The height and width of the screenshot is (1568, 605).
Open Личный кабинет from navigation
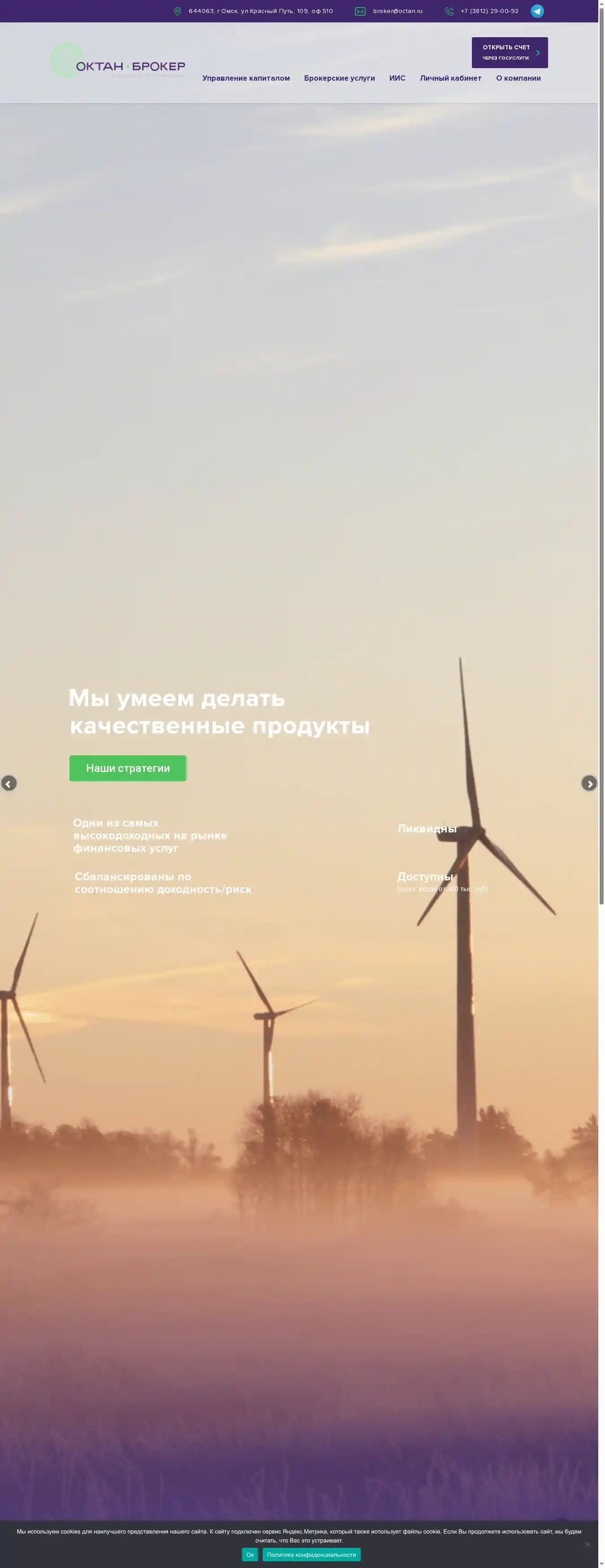(450, 78)
